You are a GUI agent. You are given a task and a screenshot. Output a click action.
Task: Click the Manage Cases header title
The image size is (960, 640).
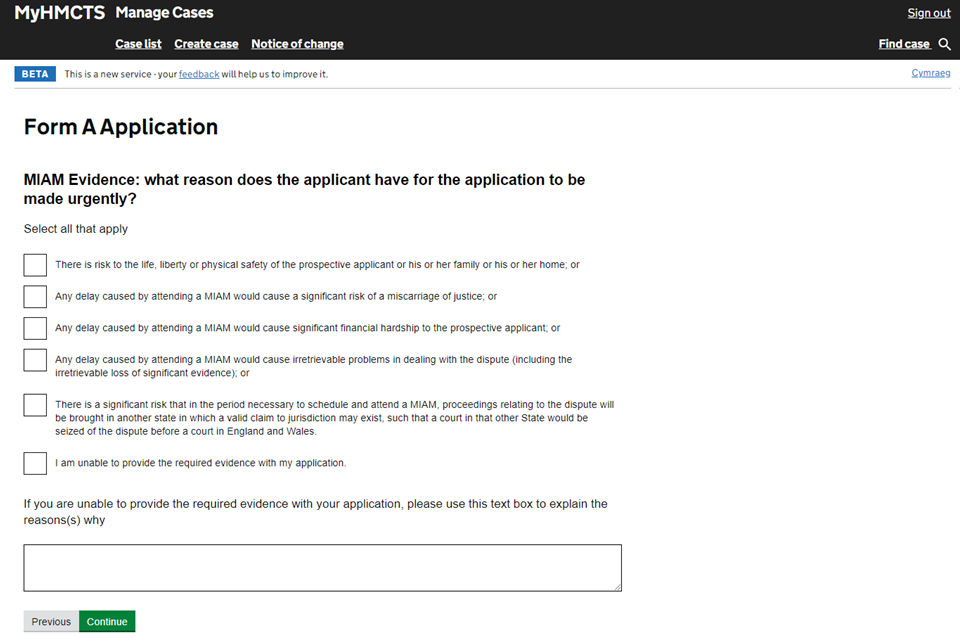tap(164, 13)
